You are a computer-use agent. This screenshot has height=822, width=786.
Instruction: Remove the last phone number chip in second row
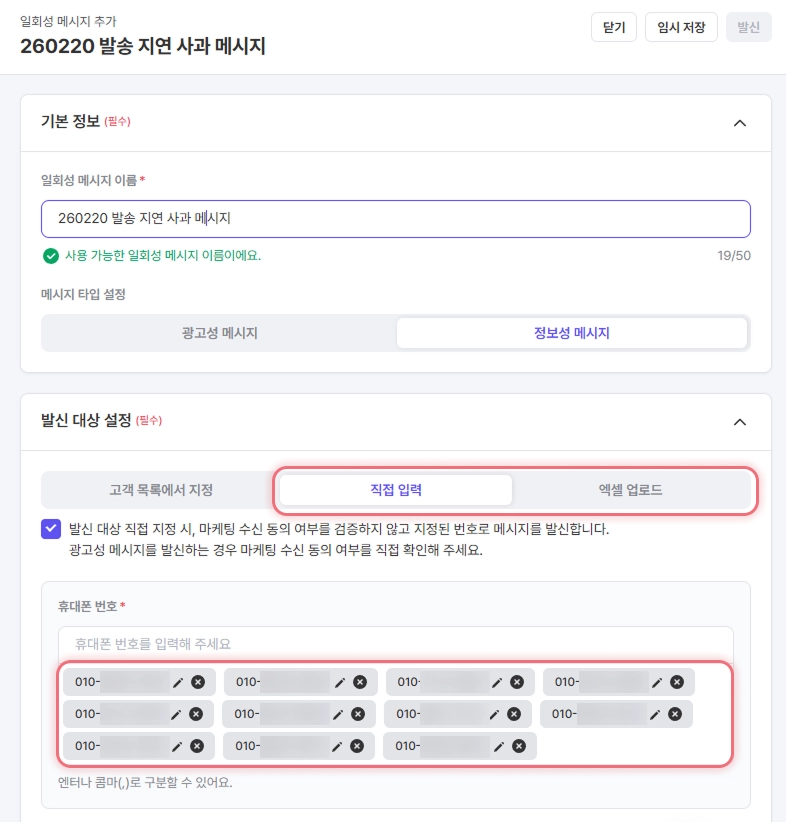675,714
